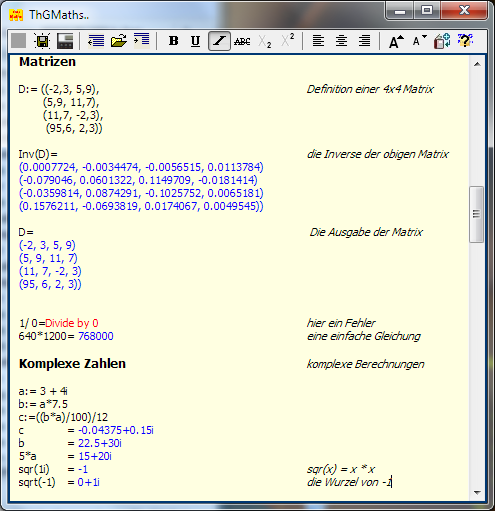Image resolution: width=495 pixels, height=511 pixels.
Task: Click the inverse row starting '(0.0007724'
Action: tap(141, 167)
